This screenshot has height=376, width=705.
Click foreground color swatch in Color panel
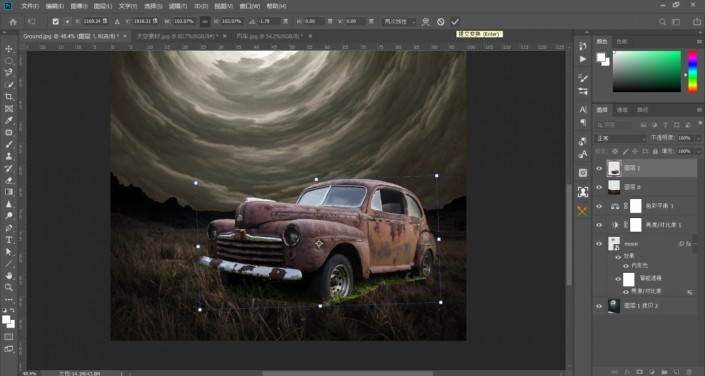coord(601,57)
